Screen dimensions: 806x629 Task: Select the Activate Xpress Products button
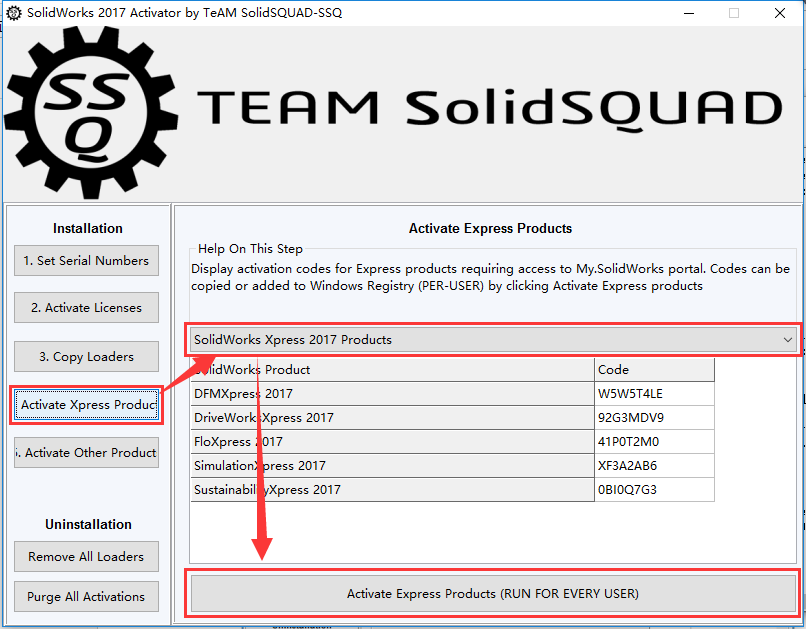[x=86, y=405]
